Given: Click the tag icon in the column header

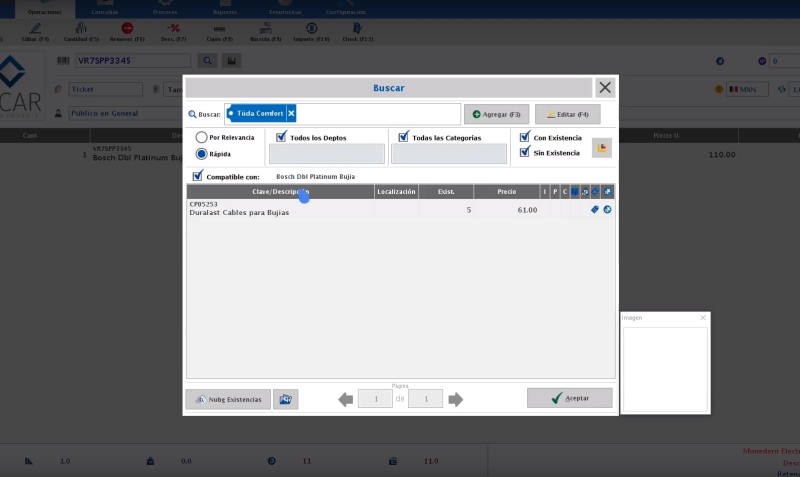Looking at the screenshot, I should 595,192.
